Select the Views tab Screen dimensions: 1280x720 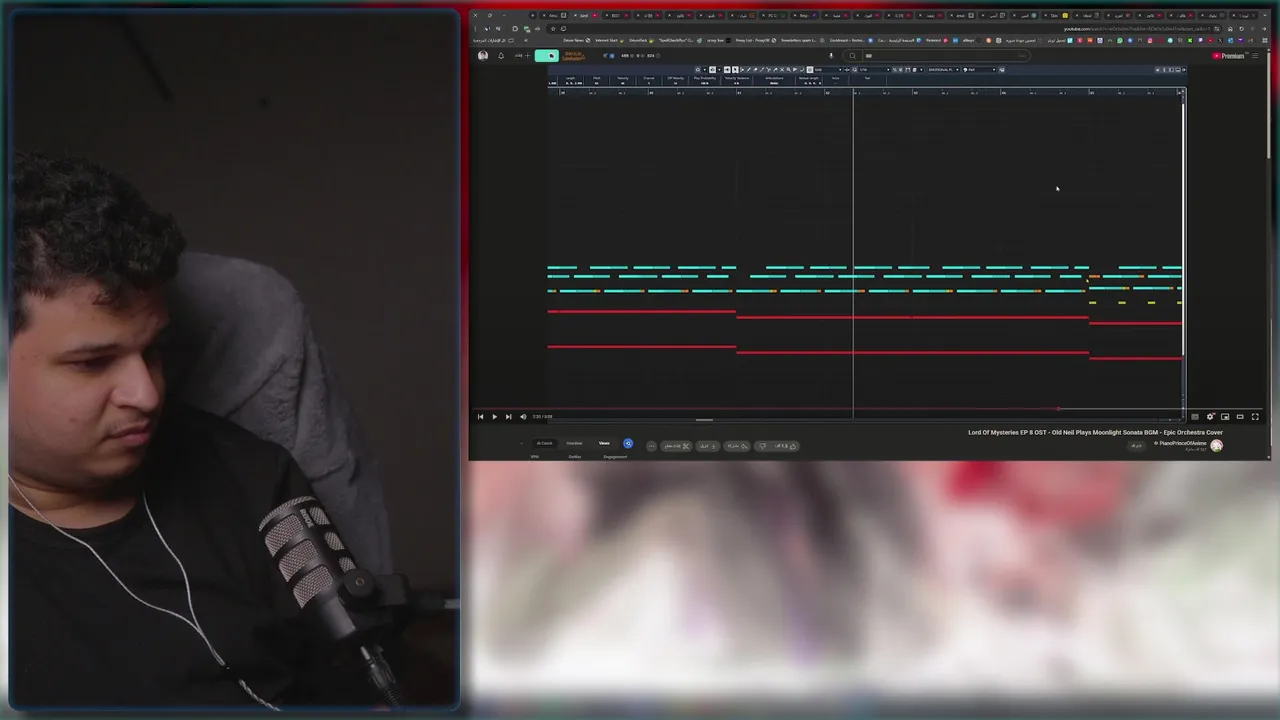click(604, 443)
